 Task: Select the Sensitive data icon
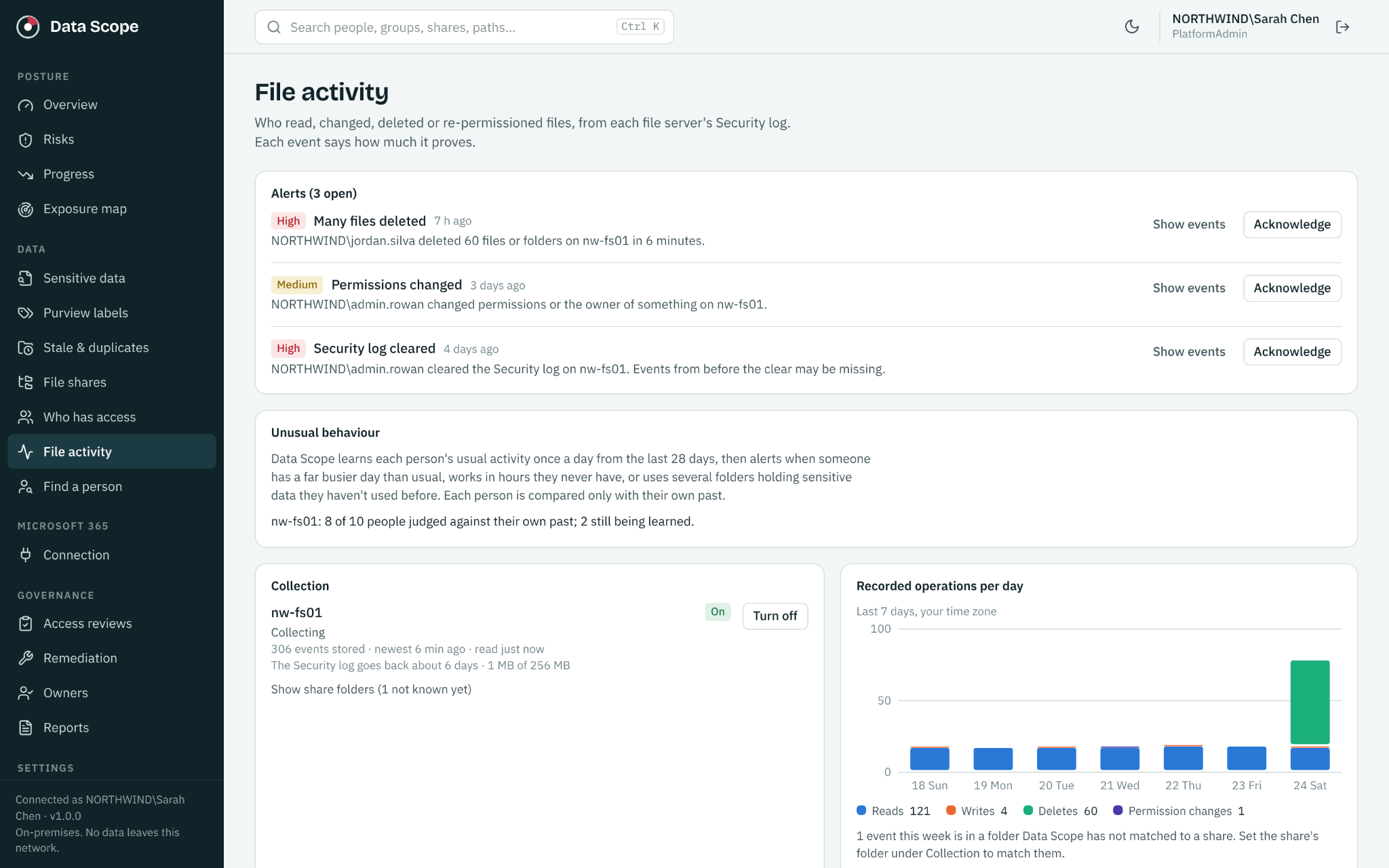coord(26,279)
